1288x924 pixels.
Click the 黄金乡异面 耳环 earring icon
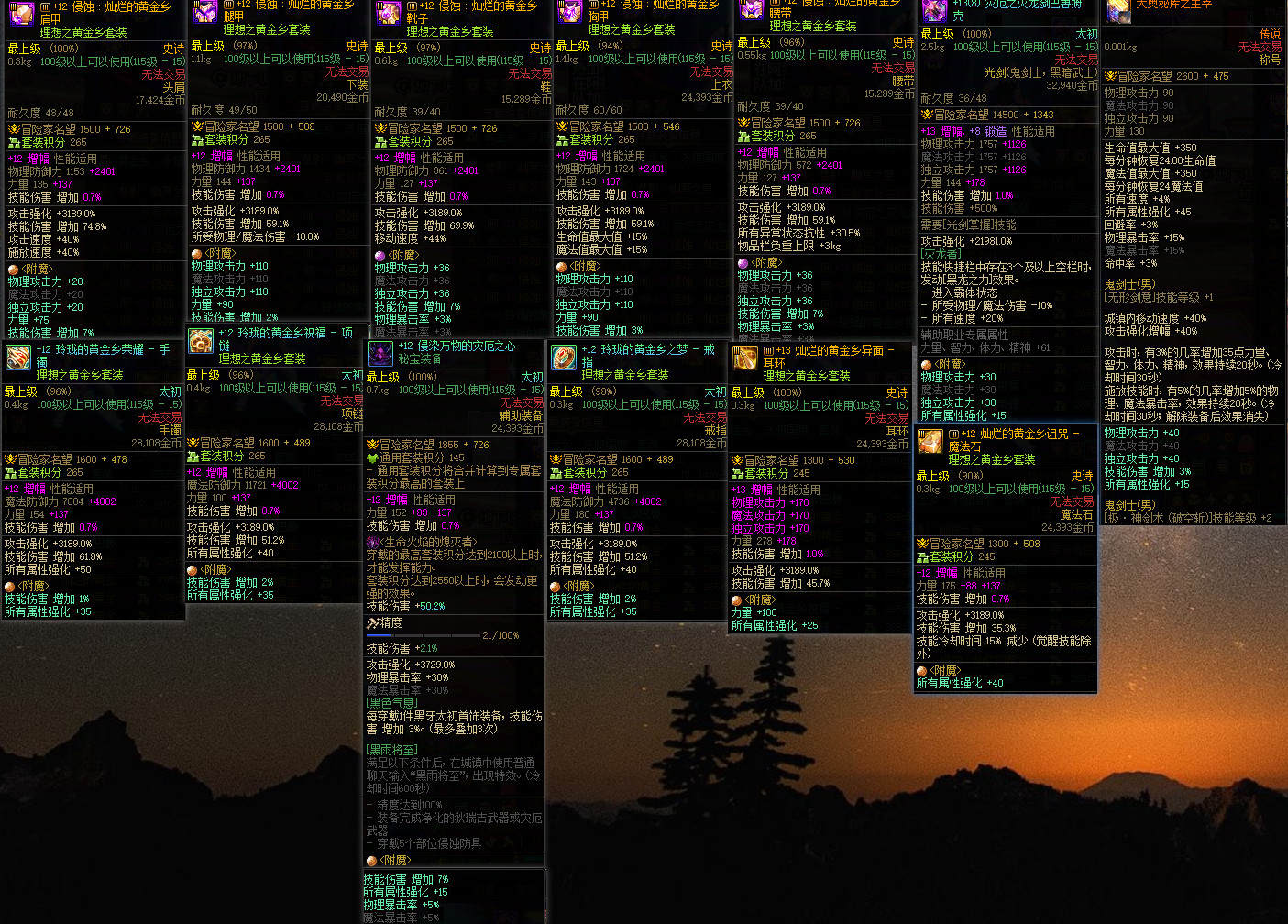[x=745, y=358]
